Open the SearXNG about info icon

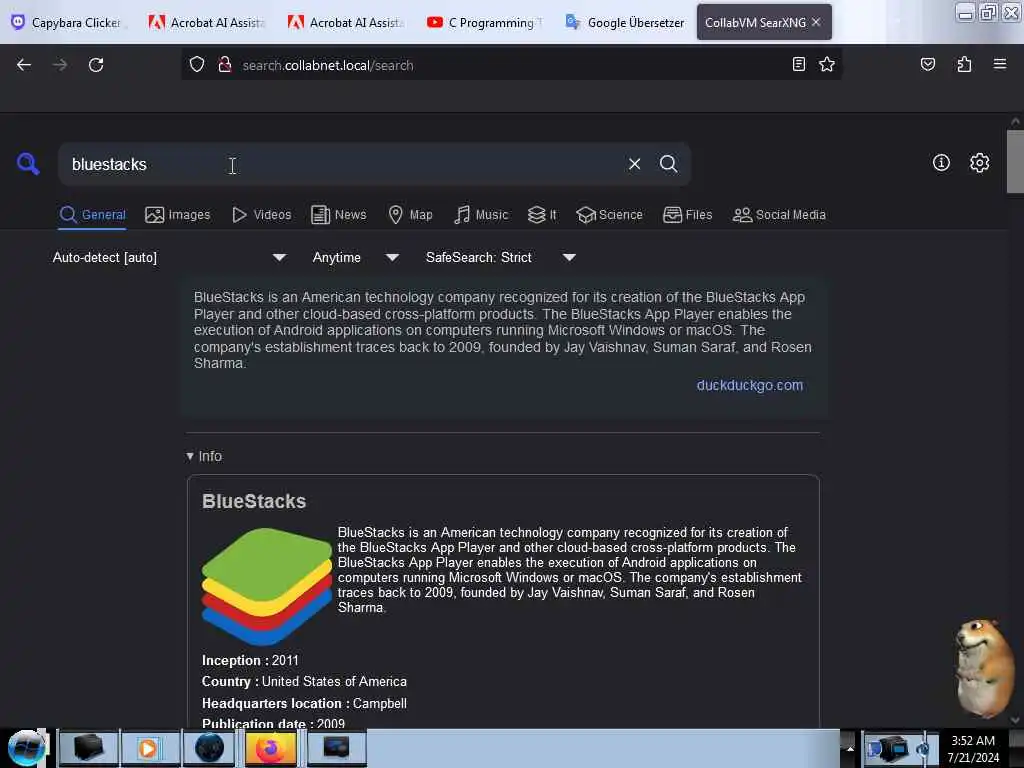(941, 163)
